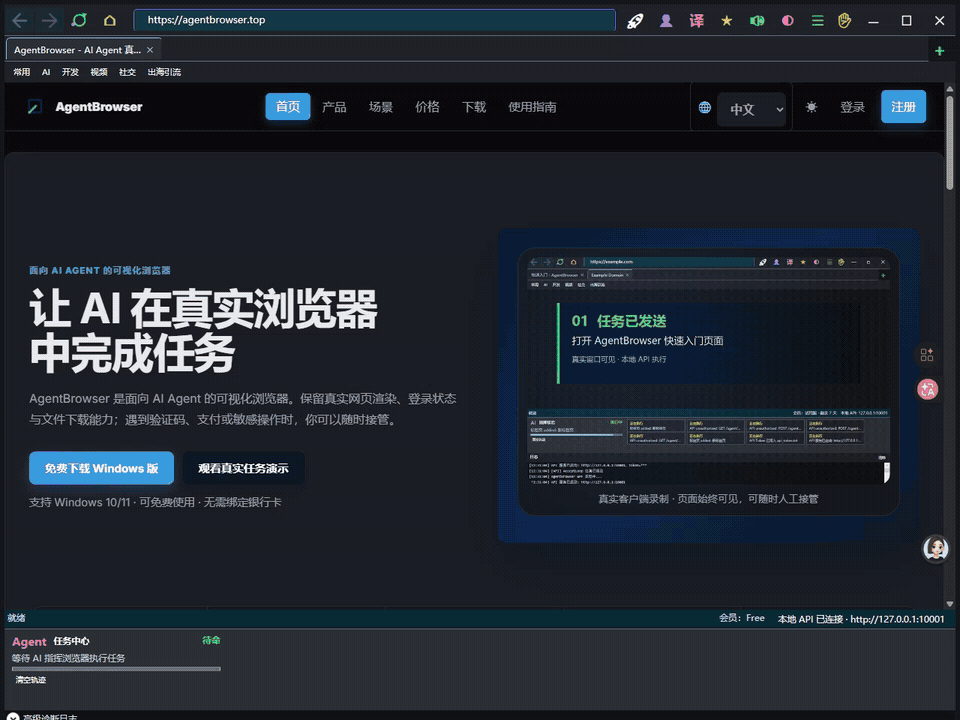The height and width of the screenshot is (720, 960).
Task: Click the pink floating translate icon
Action: pyautogui.click(x=928, y=389)
